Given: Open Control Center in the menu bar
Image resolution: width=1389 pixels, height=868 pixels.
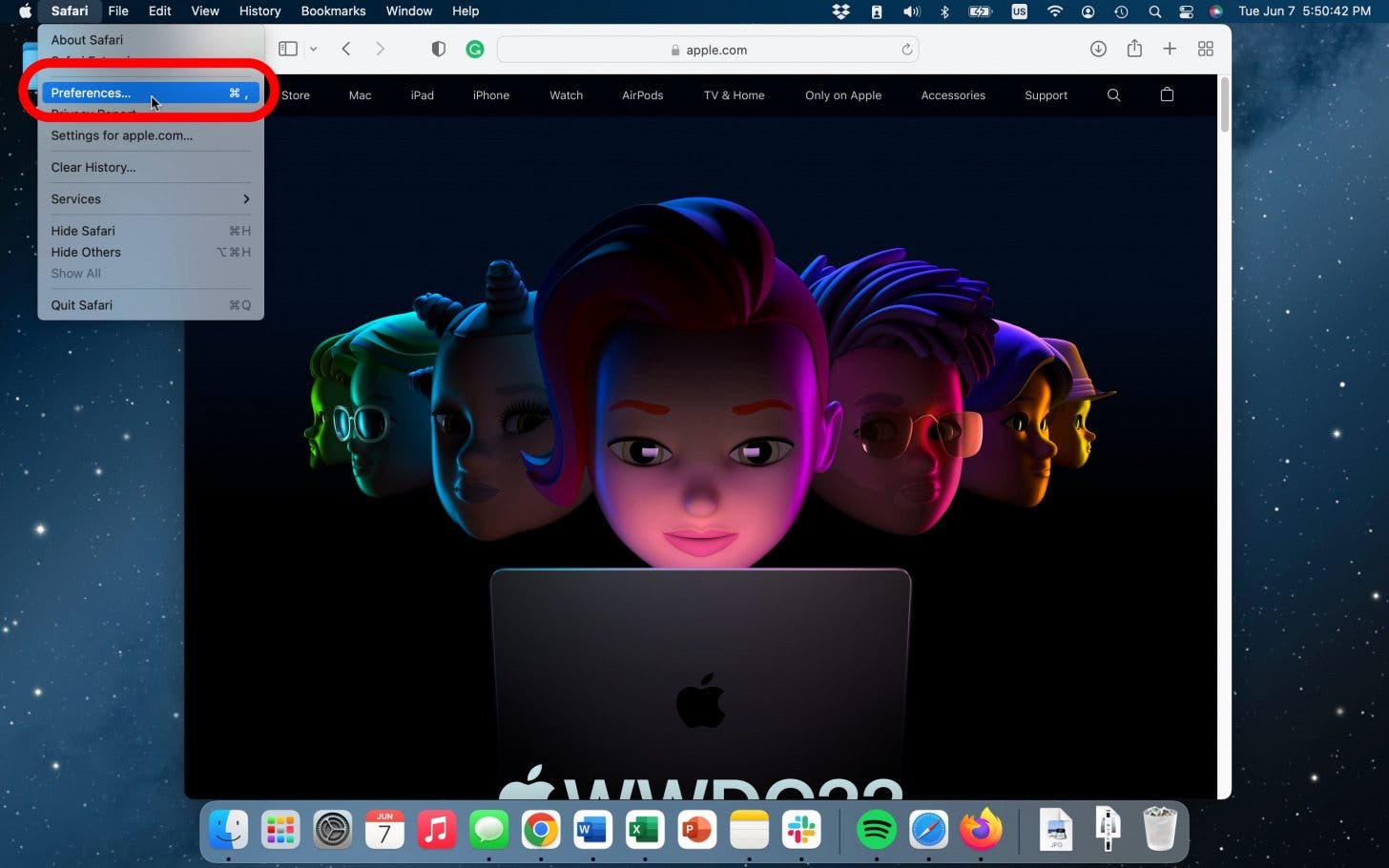Looking at the screenshot, I should point(1186,11).
